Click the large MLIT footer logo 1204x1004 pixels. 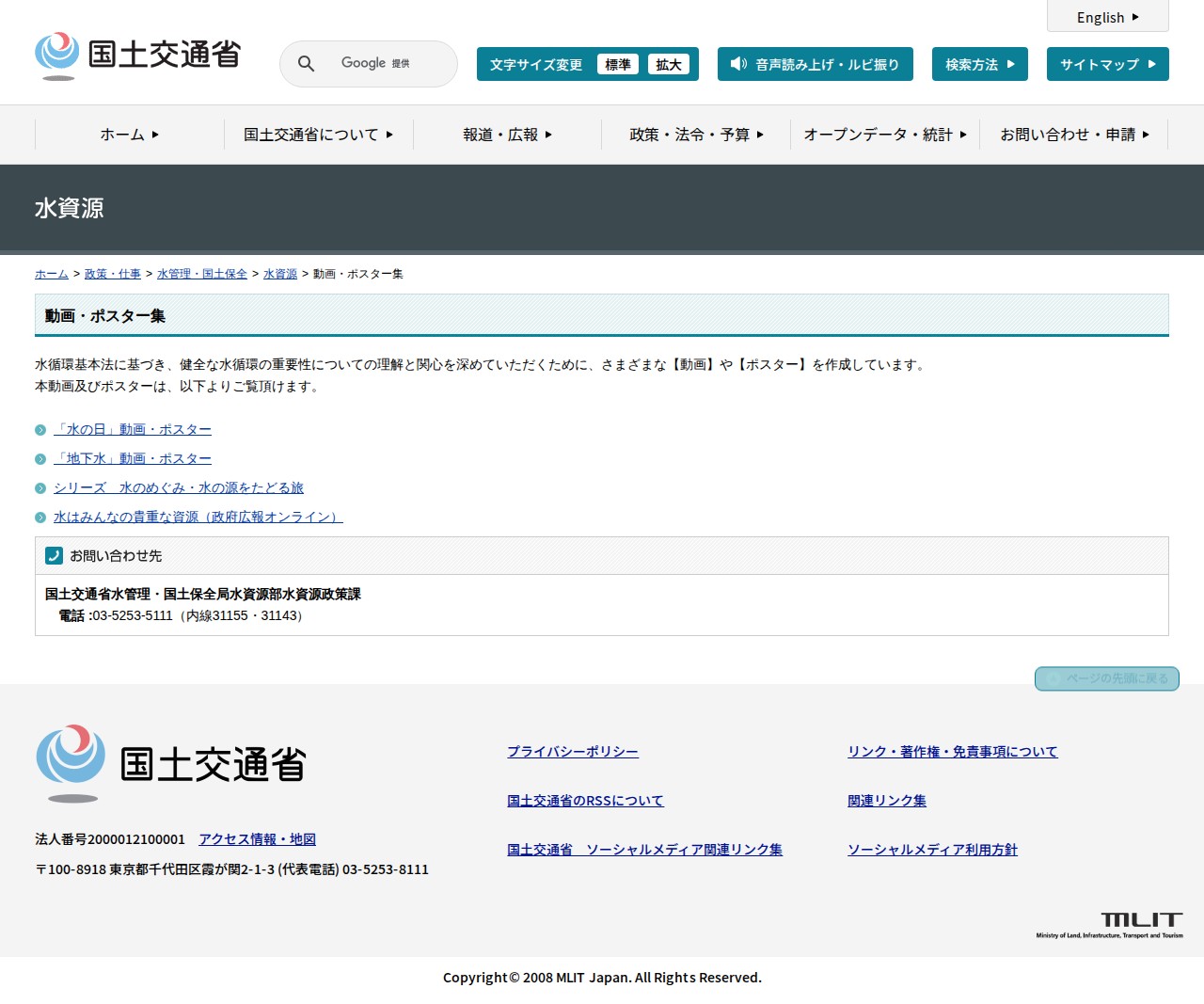171,763
